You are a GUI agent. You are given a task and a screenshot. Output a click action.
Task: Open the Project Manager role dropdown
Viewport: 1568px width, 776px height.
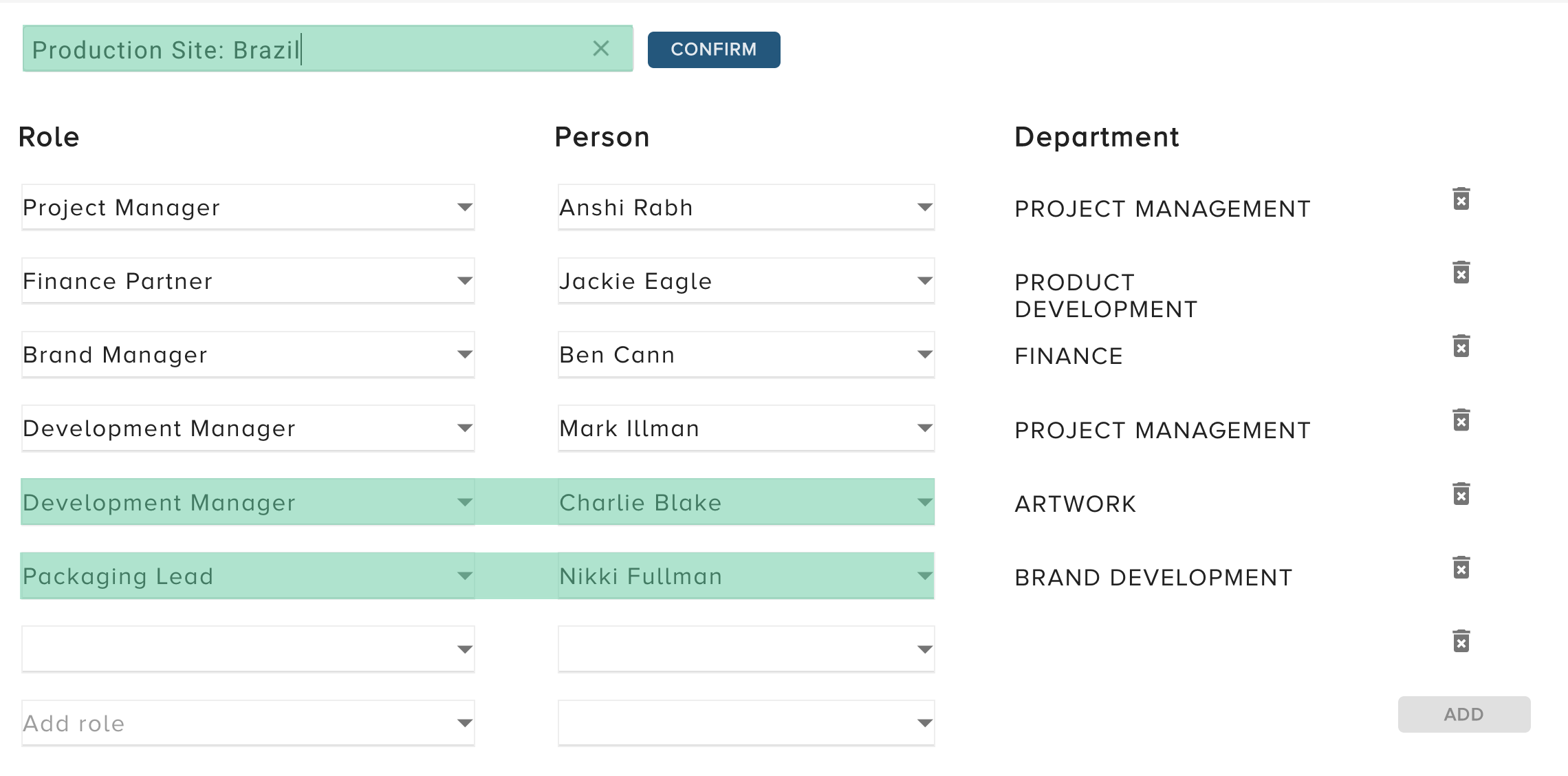[x=465, y=206]
